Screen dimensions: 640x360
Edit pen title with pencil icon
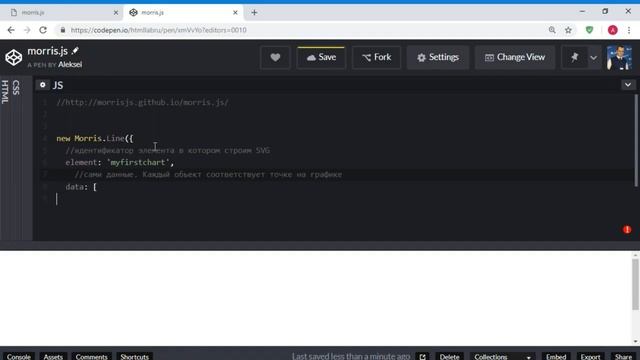[x=75, y=51]
